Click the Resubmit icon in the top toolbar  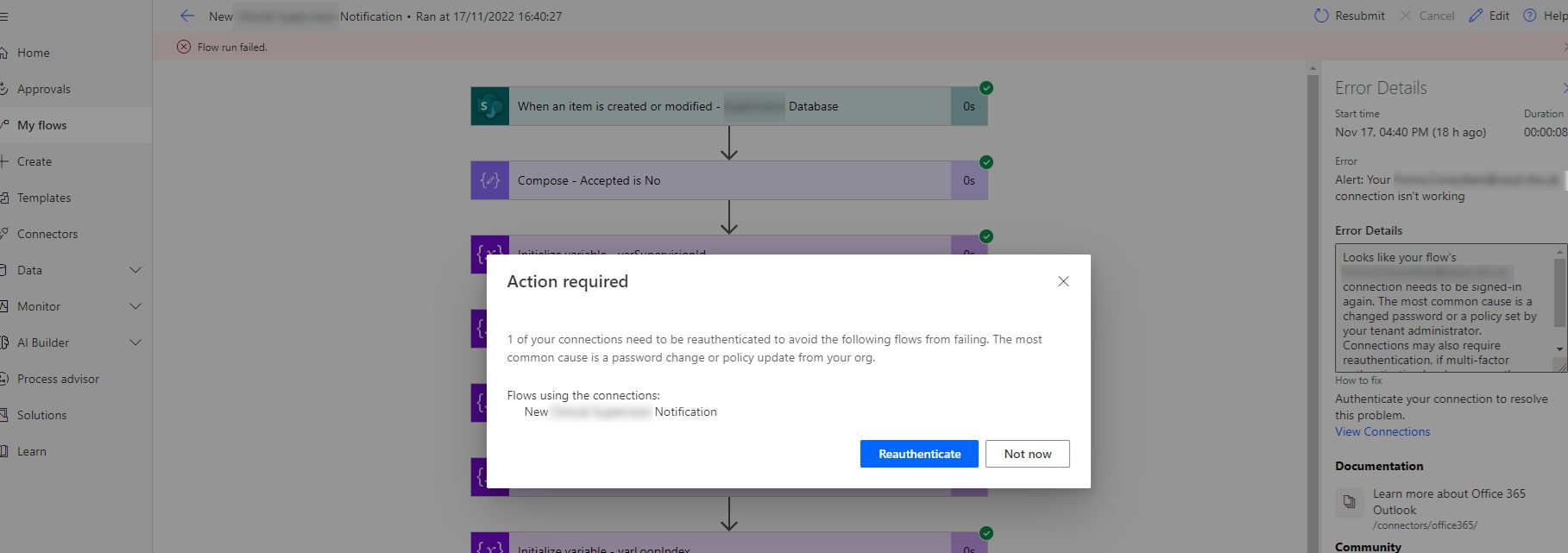[1321, 16]
